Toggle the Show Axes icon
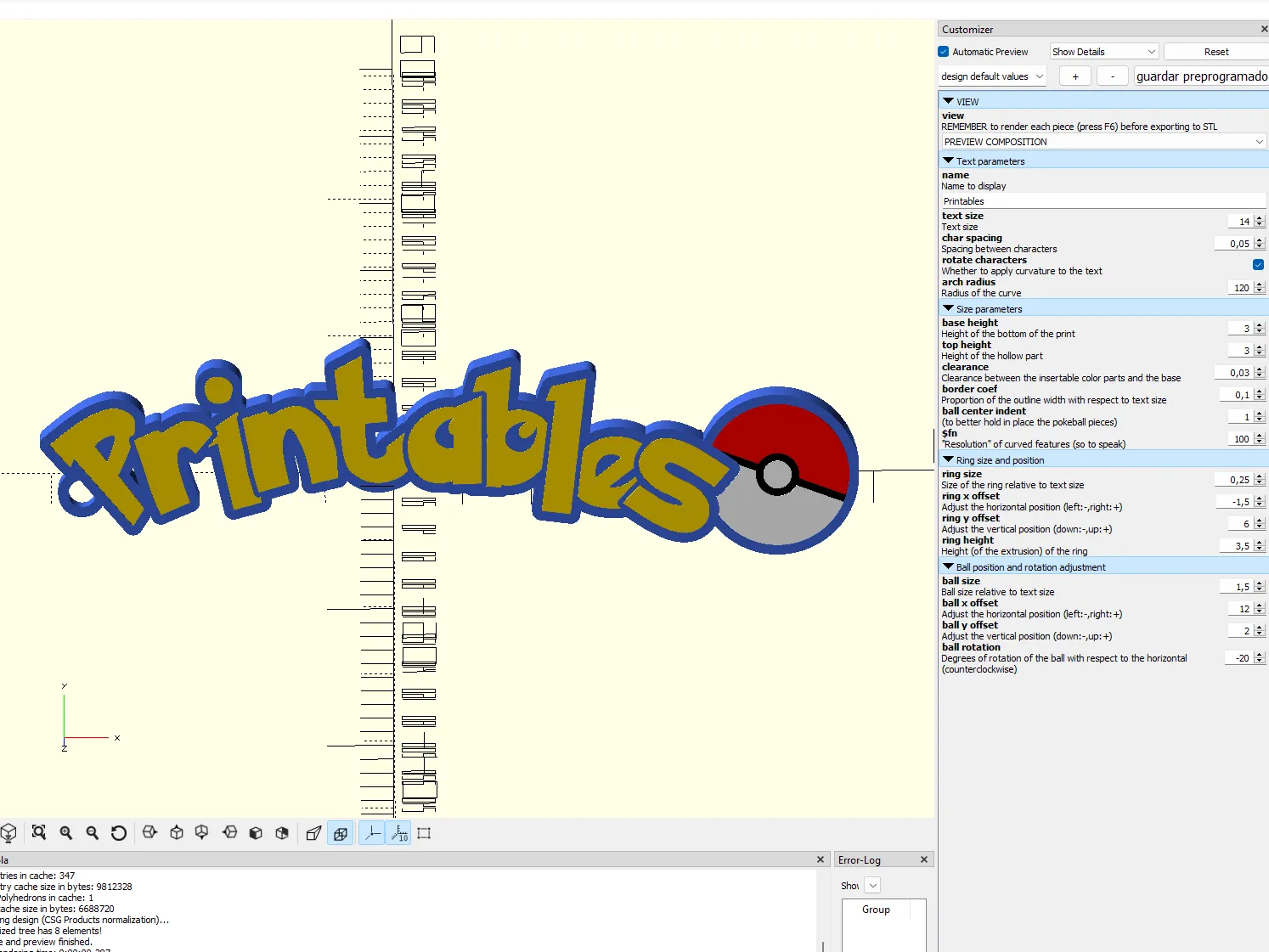This screenshot has height=952, width=1269. [371, 833]
